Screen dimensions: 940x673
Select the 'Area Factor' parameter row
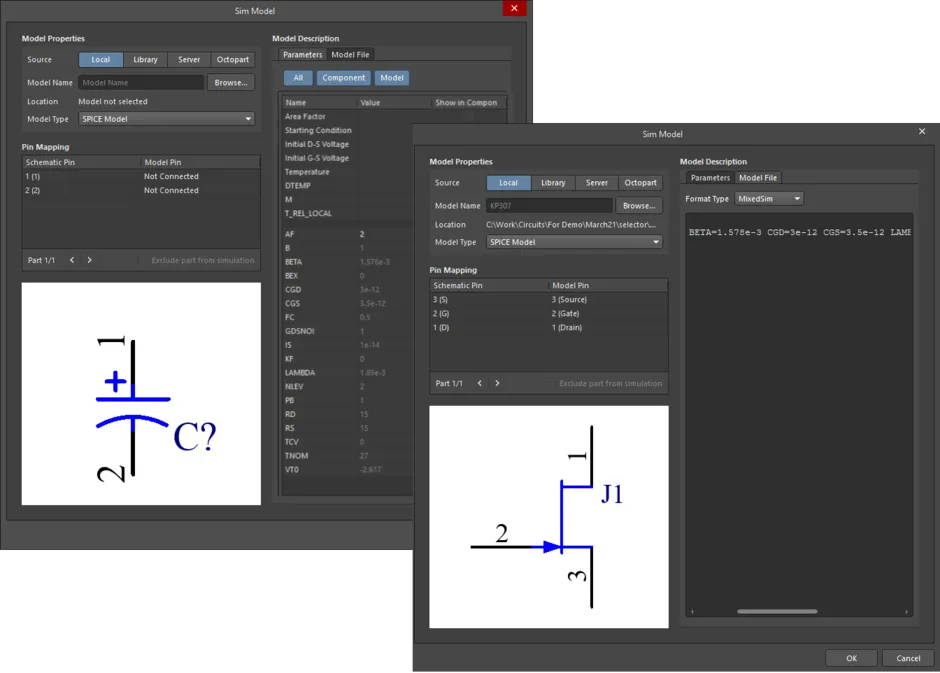393,116
